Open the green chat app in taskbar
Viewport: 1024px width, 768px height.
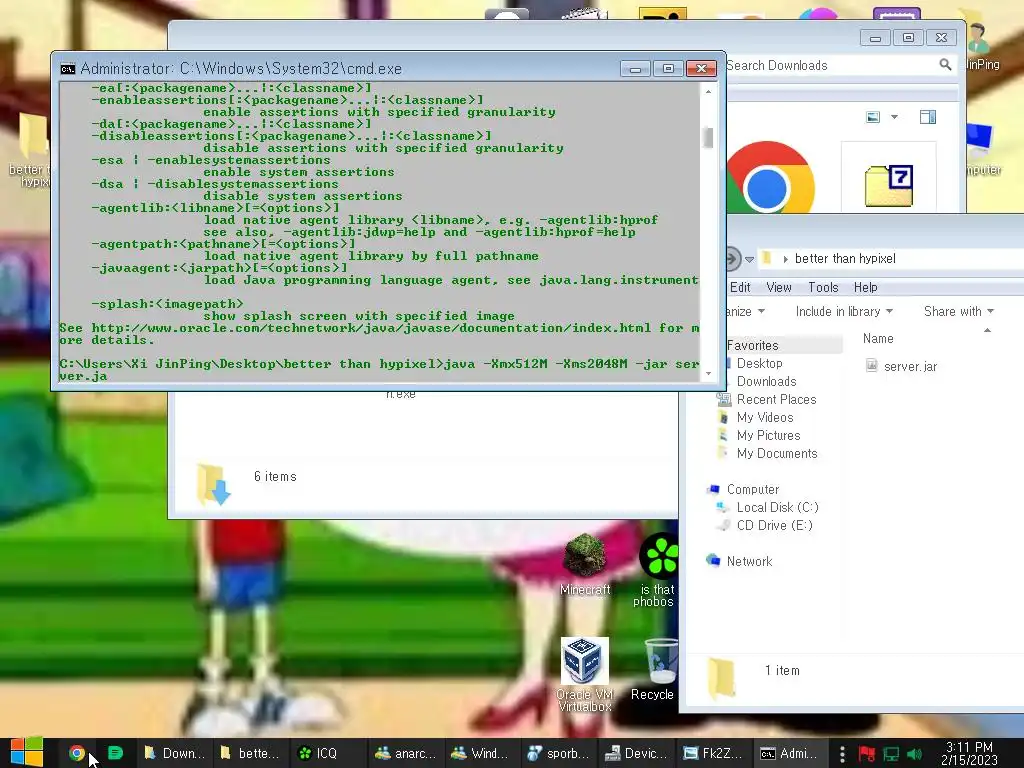(x=115, y=753)
